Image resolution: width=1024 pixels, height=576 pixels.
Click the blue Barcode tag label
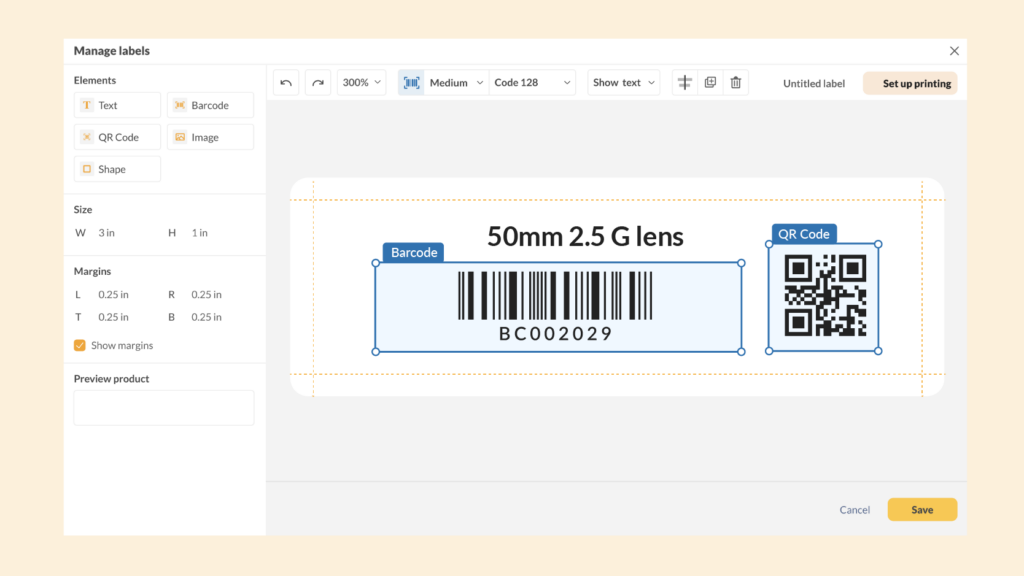(414, 253)
